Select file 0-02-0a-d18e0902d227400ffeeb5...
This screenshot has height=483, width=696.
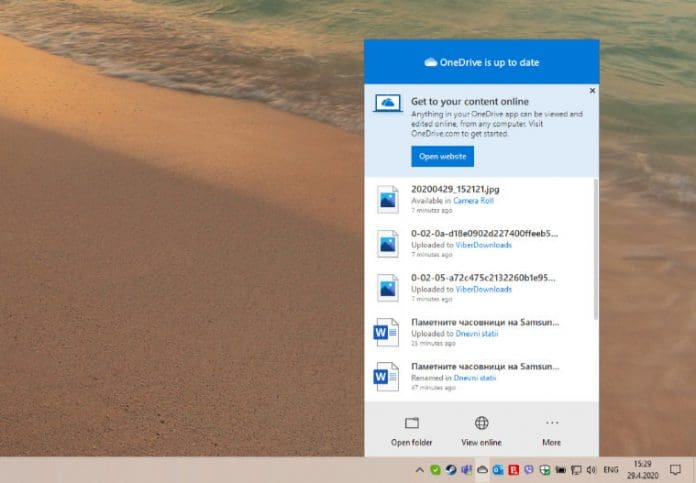484,234
